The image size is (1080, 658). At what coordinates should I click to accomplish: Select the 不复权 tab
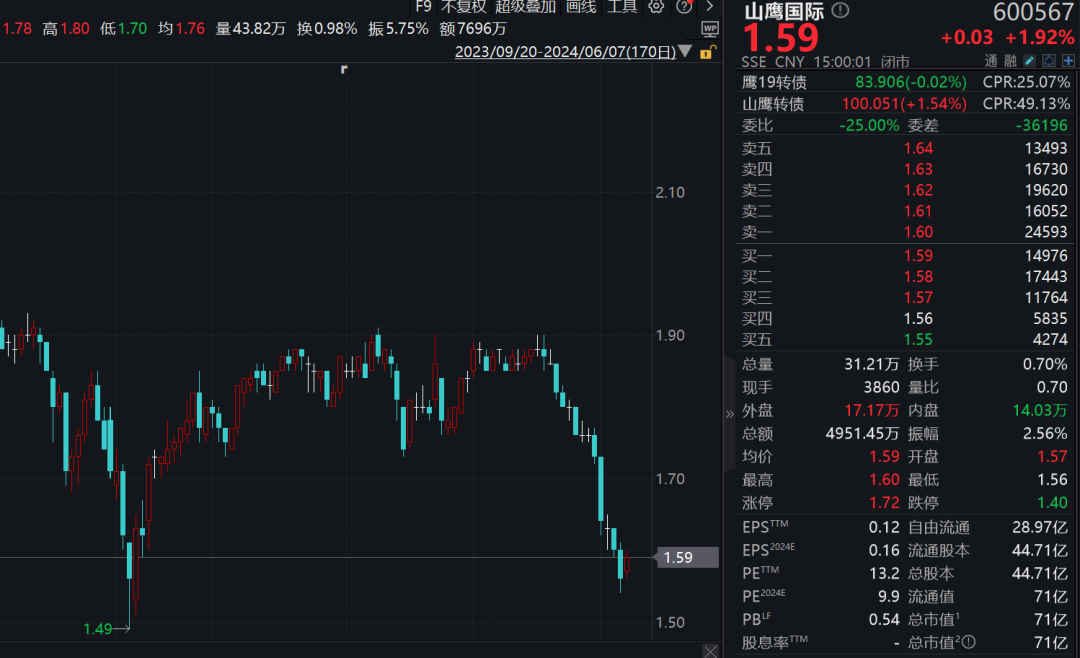pos(462,6)
